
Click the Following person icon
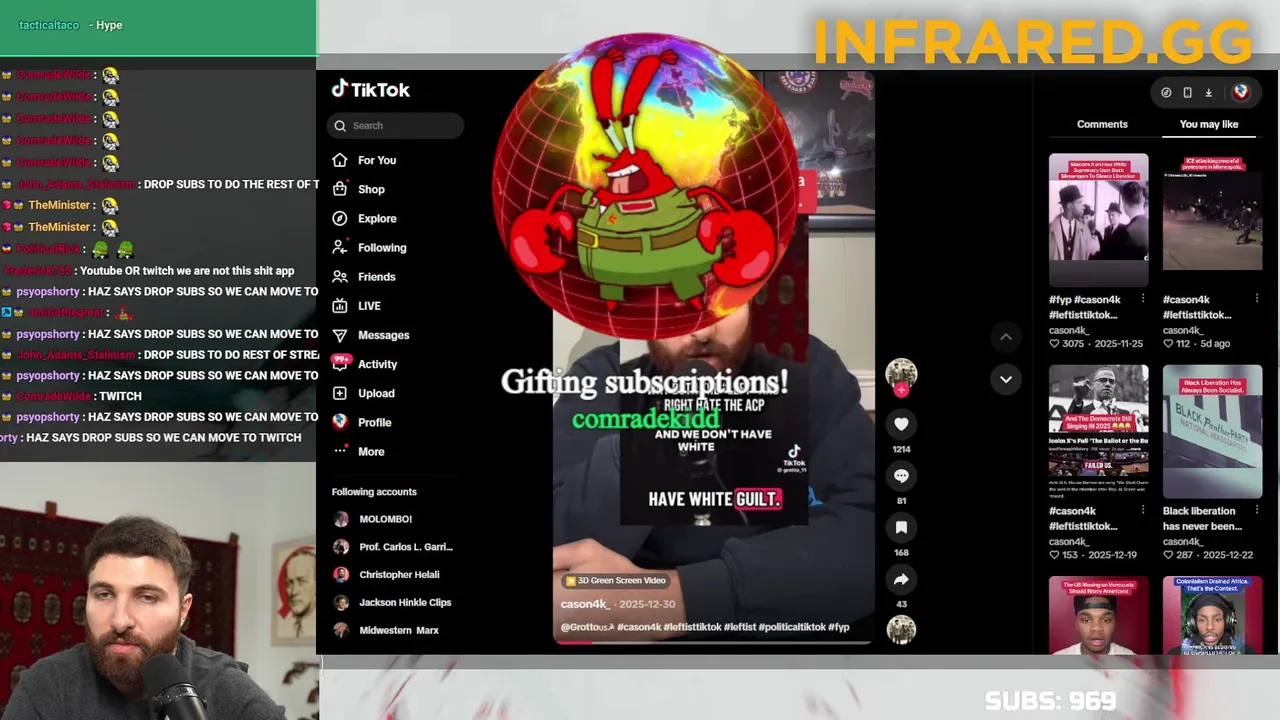click(340, 247)
